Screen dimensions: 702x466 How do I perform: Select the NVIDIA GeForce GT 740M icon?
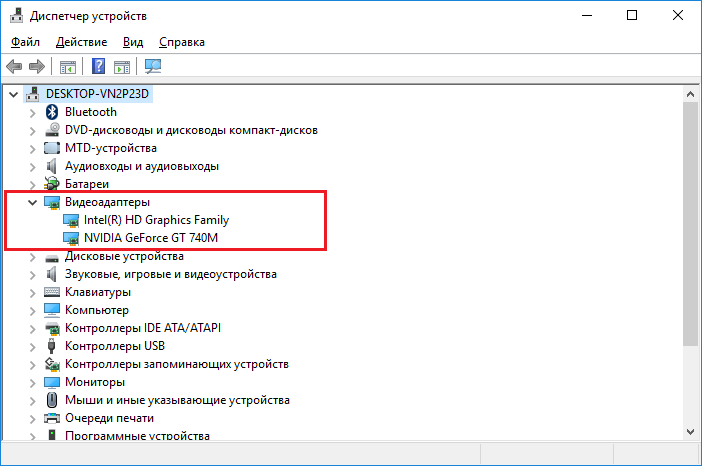click(71, 238)
